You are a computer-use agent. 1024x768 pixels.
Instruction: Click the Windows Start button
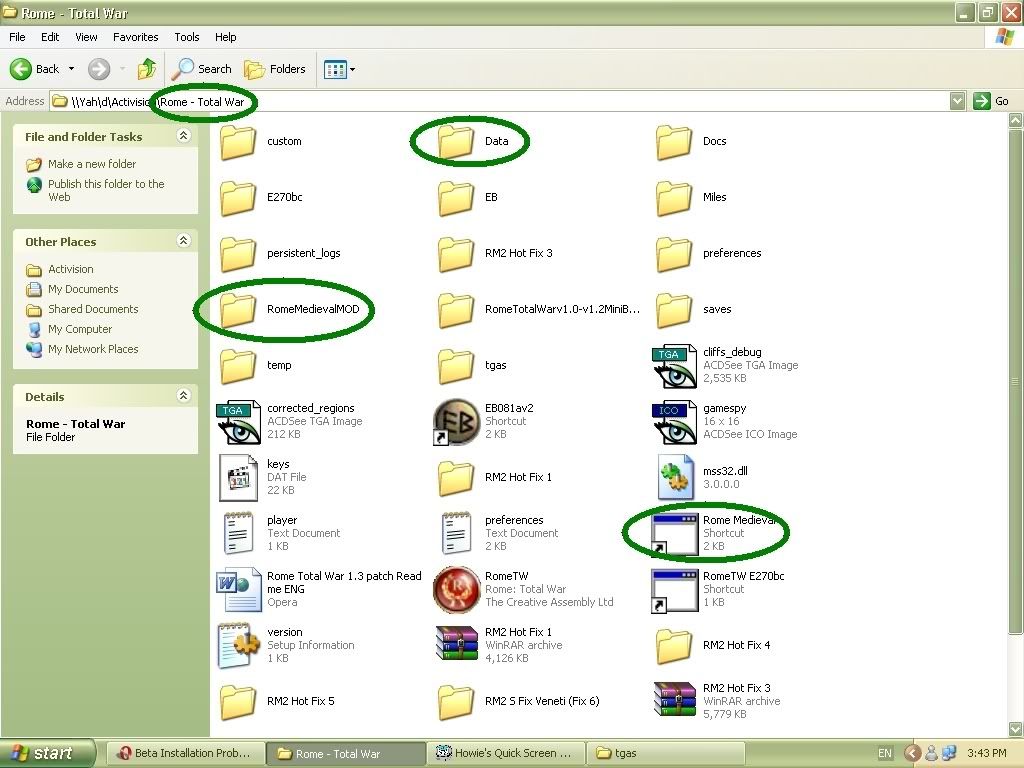[x=47, y=753]
